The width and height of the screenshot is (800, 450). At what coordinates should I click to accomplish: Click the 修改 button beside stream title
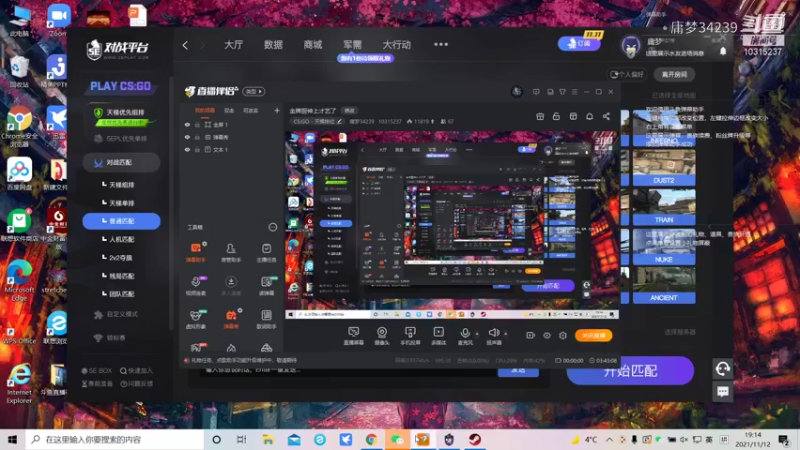pyautogui.click(x=349, y=111)
